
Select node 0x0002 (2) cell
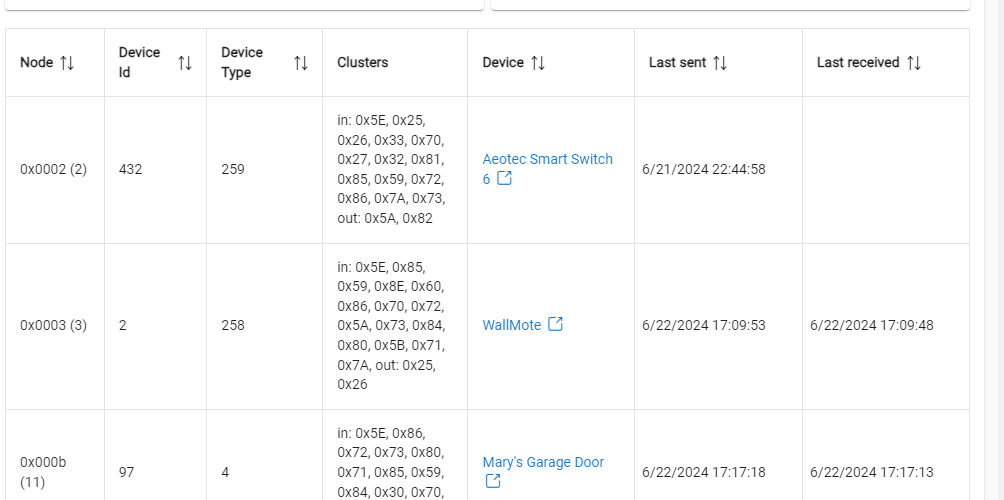(54, 169)
